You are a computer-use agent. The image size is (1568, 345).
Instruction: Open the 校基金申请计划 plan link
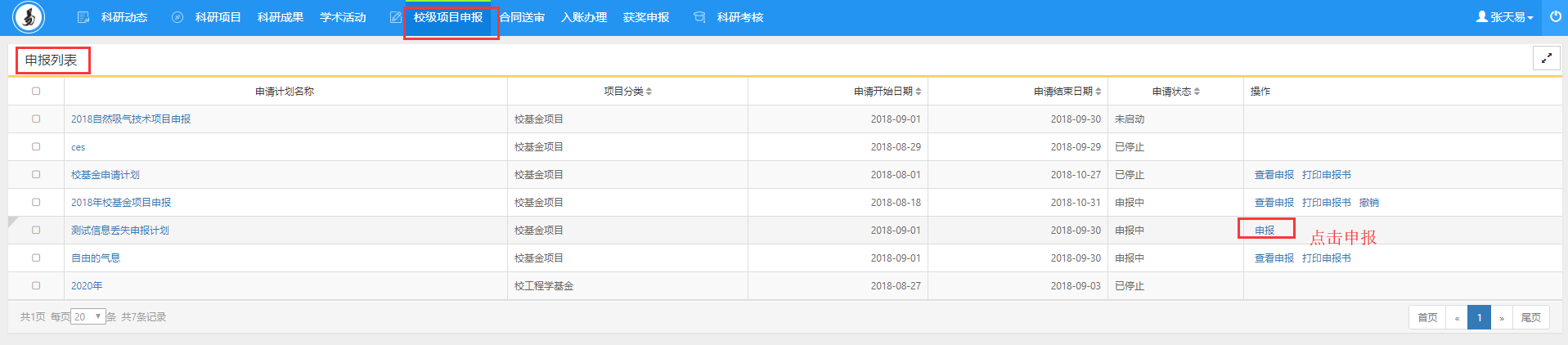[106, 175]
